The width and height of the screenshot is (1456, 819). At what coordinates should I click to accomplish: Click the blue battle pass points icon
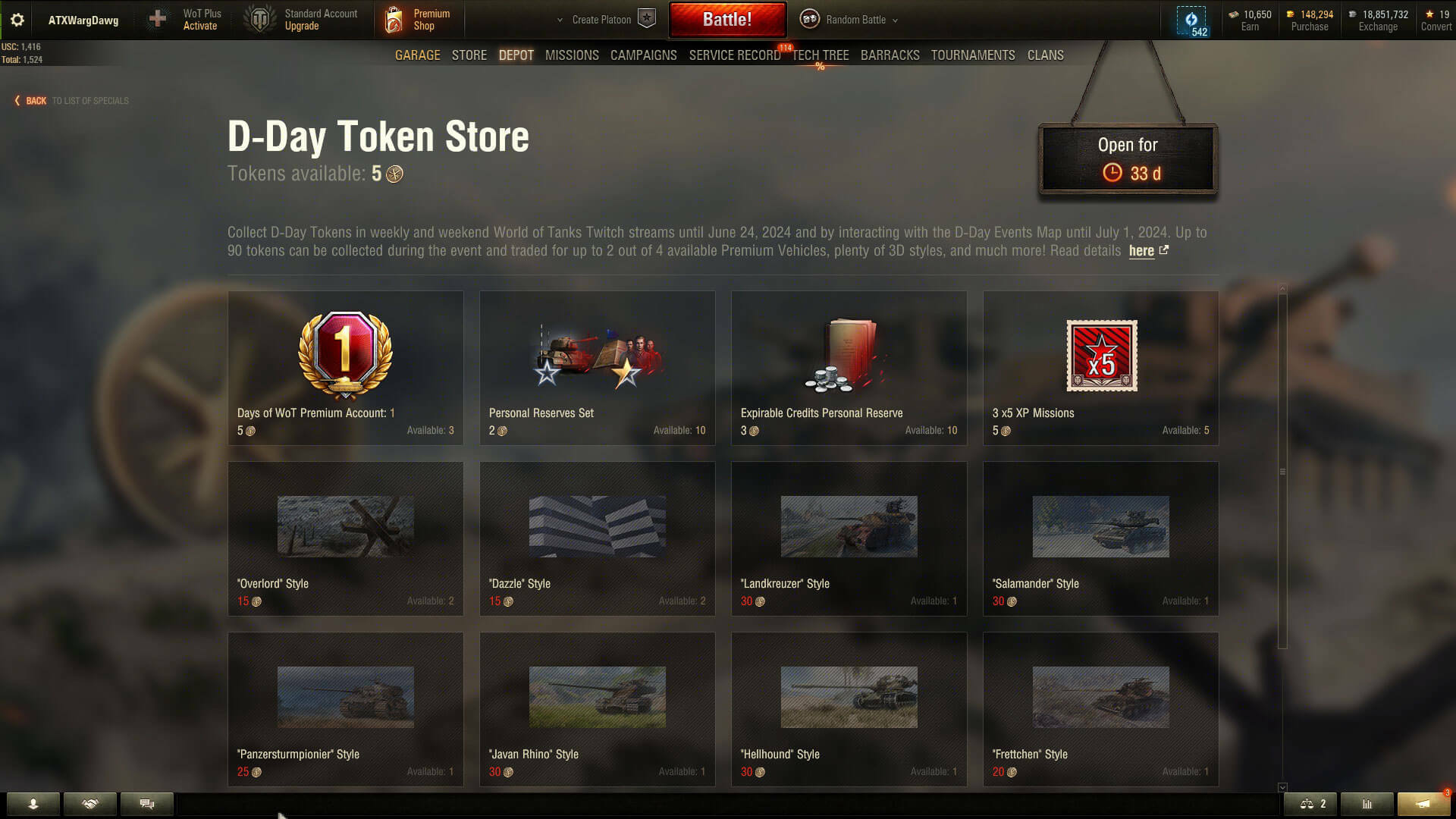[1191, 20]
